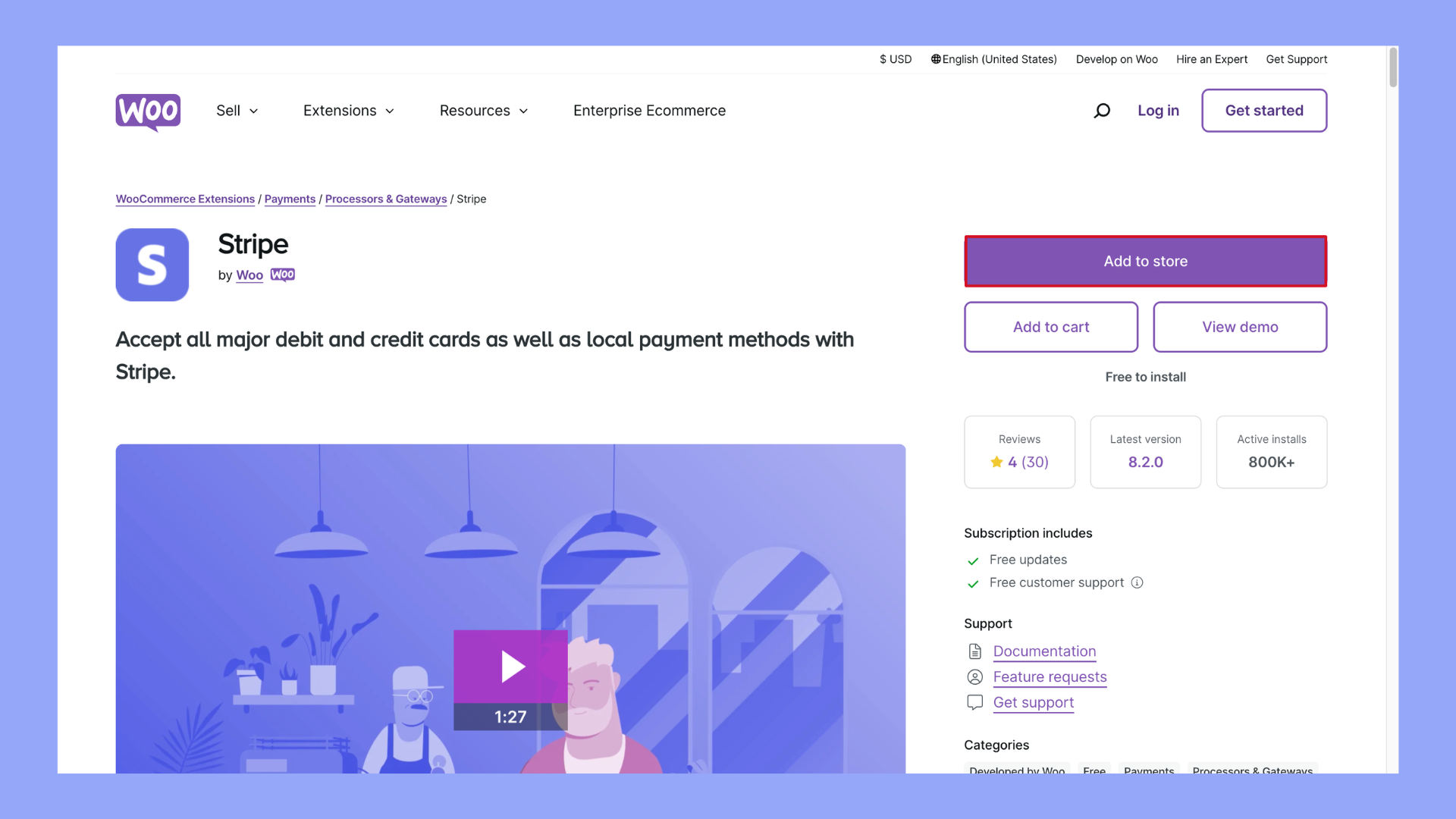The image size is (1456, 819).
Task: Click the yellow star rating in Reviews
Action: (996, 462)
